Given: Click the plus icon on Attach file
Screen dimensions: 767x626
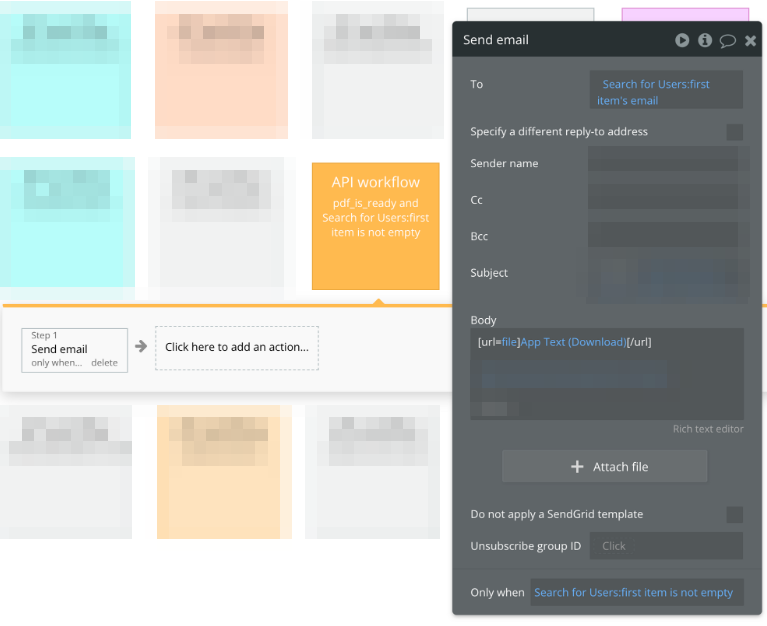Looking at the screenshot, I should [577, 467].
